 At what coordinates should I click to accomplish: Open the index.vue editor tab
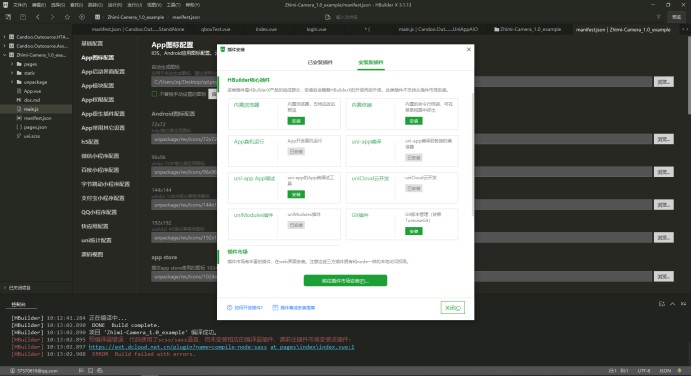click(x=266, y=29)
